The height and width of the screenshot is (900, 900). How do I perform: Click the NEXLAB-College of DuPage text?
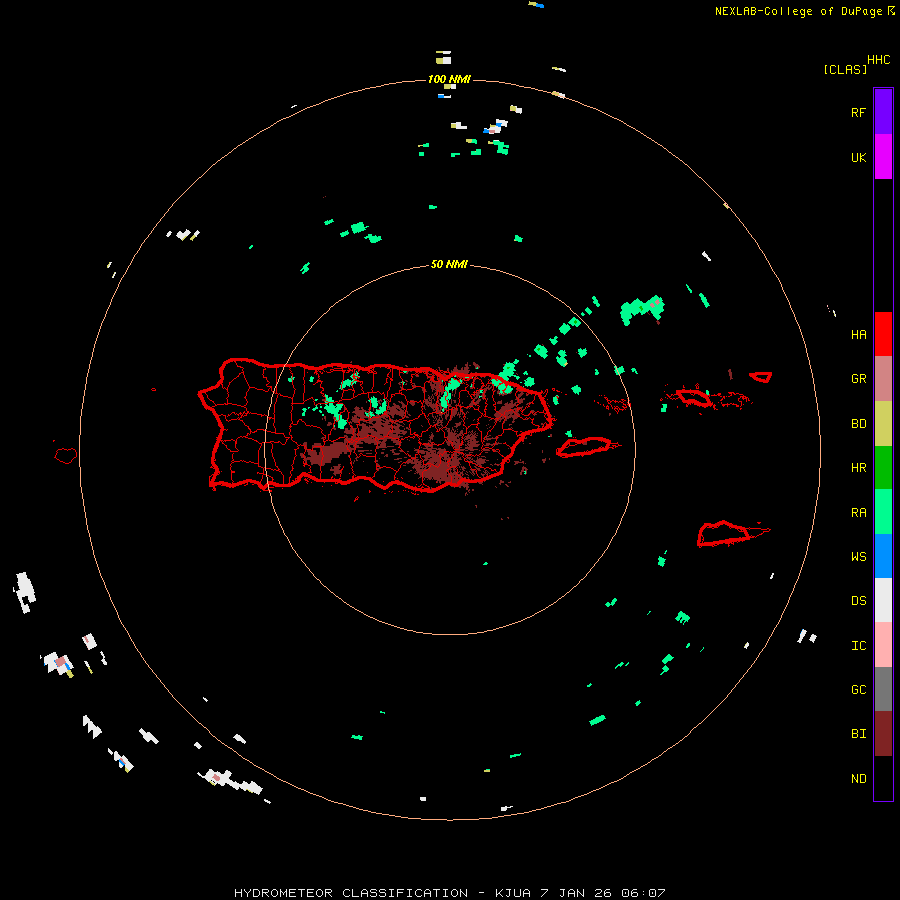798,11
